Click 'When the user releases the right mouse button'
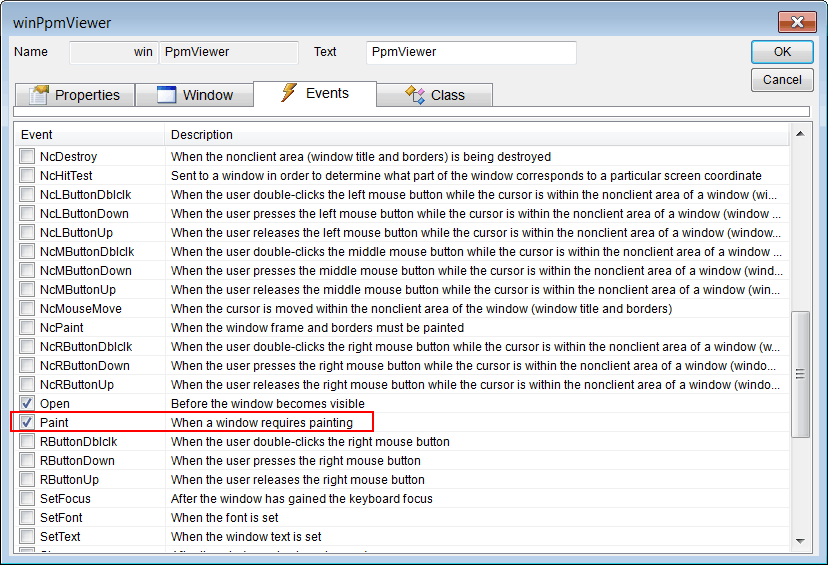Image resolution: width=828 pixels, height=565 pixels. point(298,479)
